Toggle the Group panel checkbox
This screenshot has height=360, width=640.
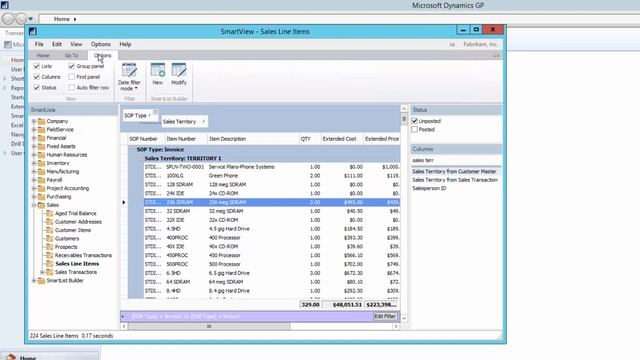coord(71,66)
